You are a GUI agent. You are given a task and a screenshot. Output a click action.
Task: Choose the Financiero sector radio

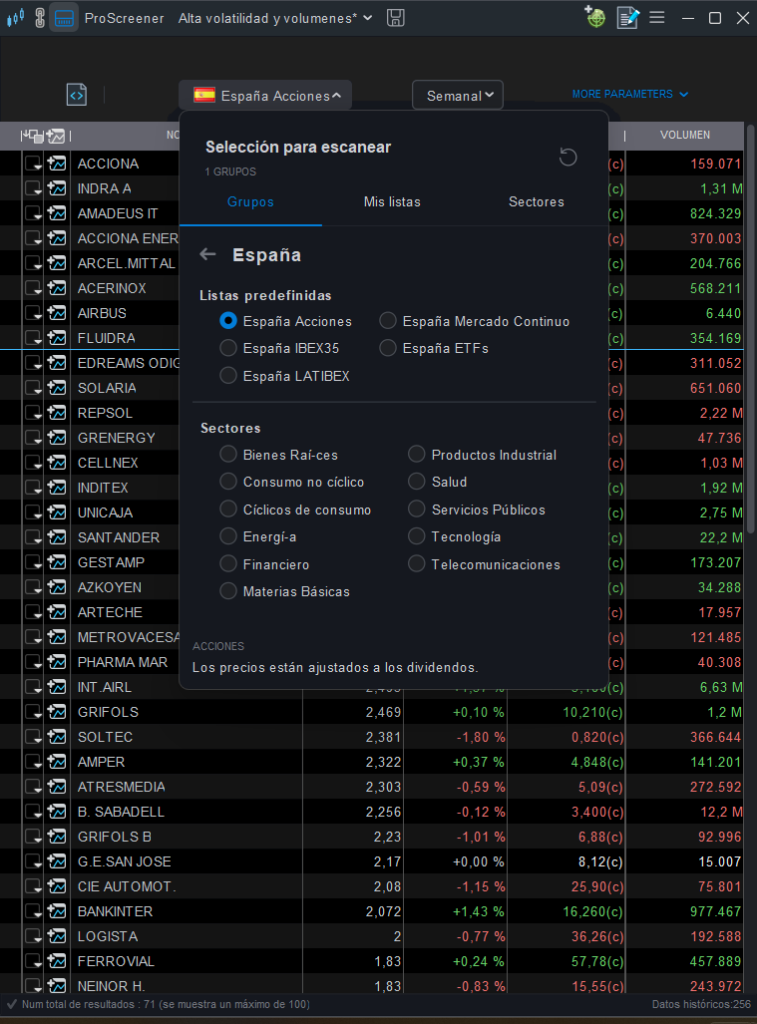(x=228, y=564)
